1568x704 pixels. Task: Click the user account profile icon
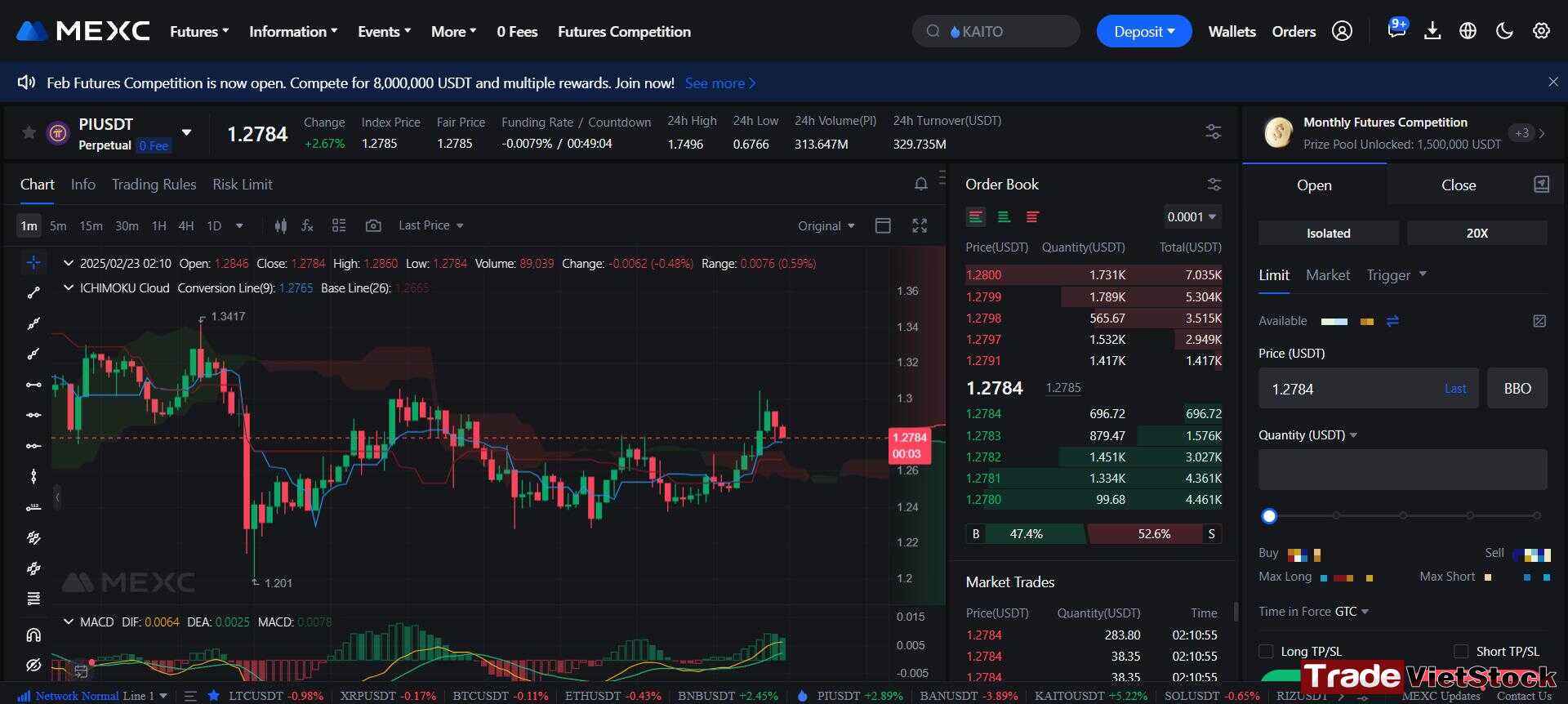coord(1342,31)
